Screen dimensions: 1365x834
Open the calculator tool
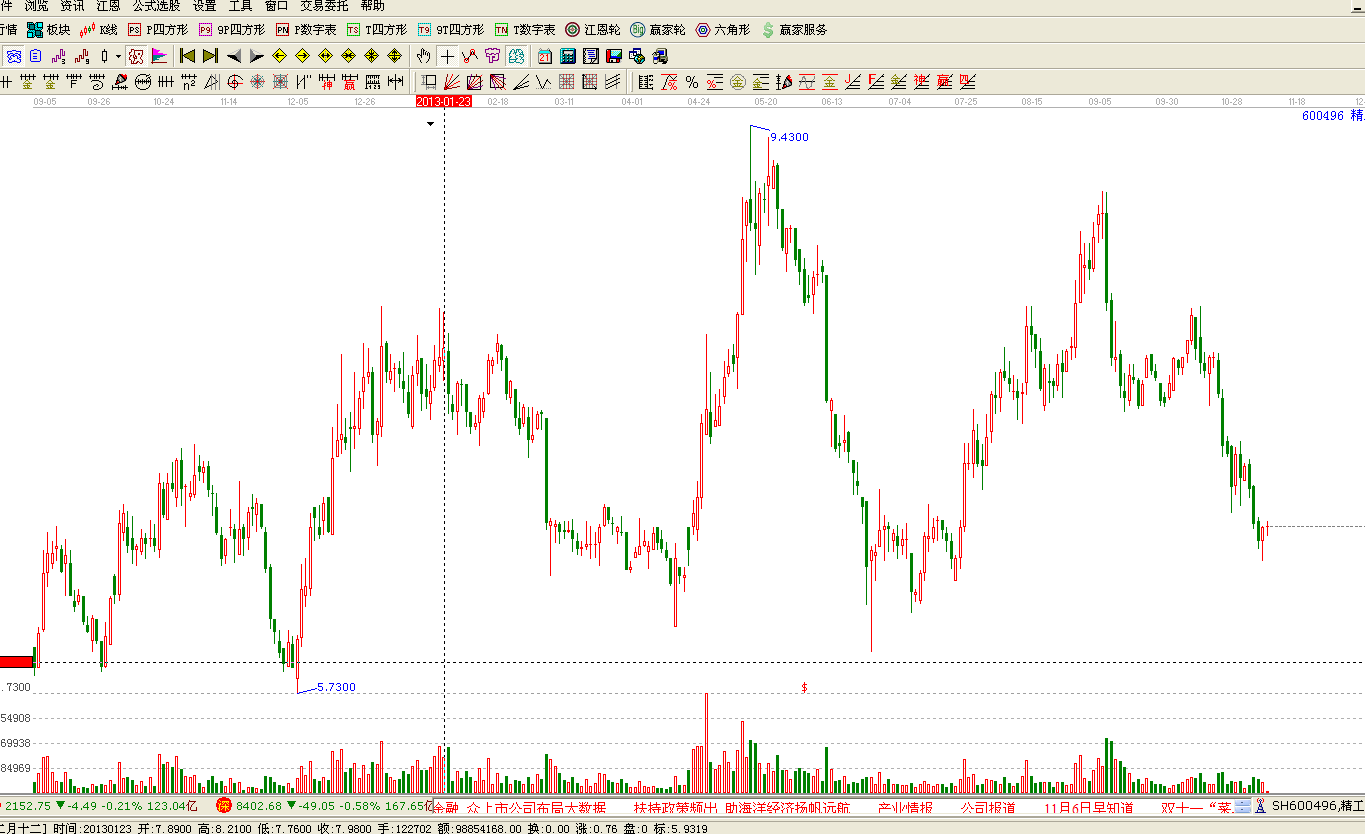tap(568, 56)
